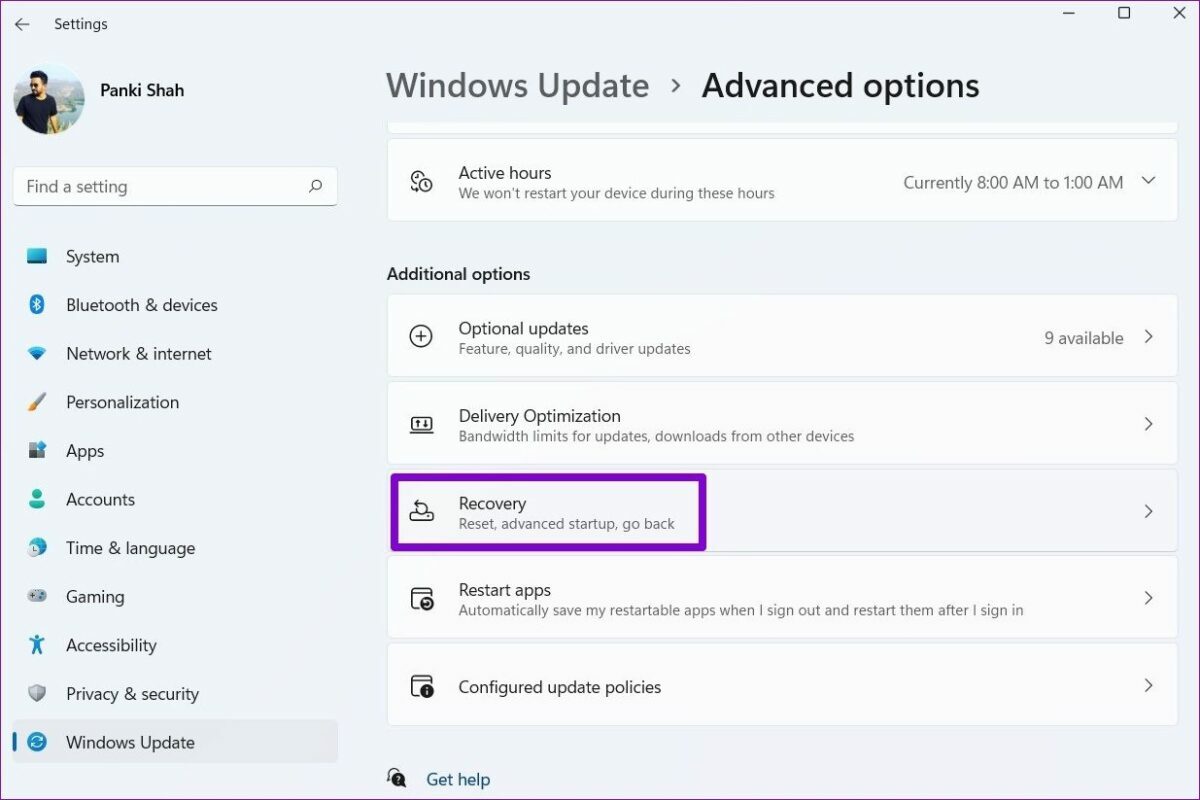Open the Apps settings section

tap(85, 451)
